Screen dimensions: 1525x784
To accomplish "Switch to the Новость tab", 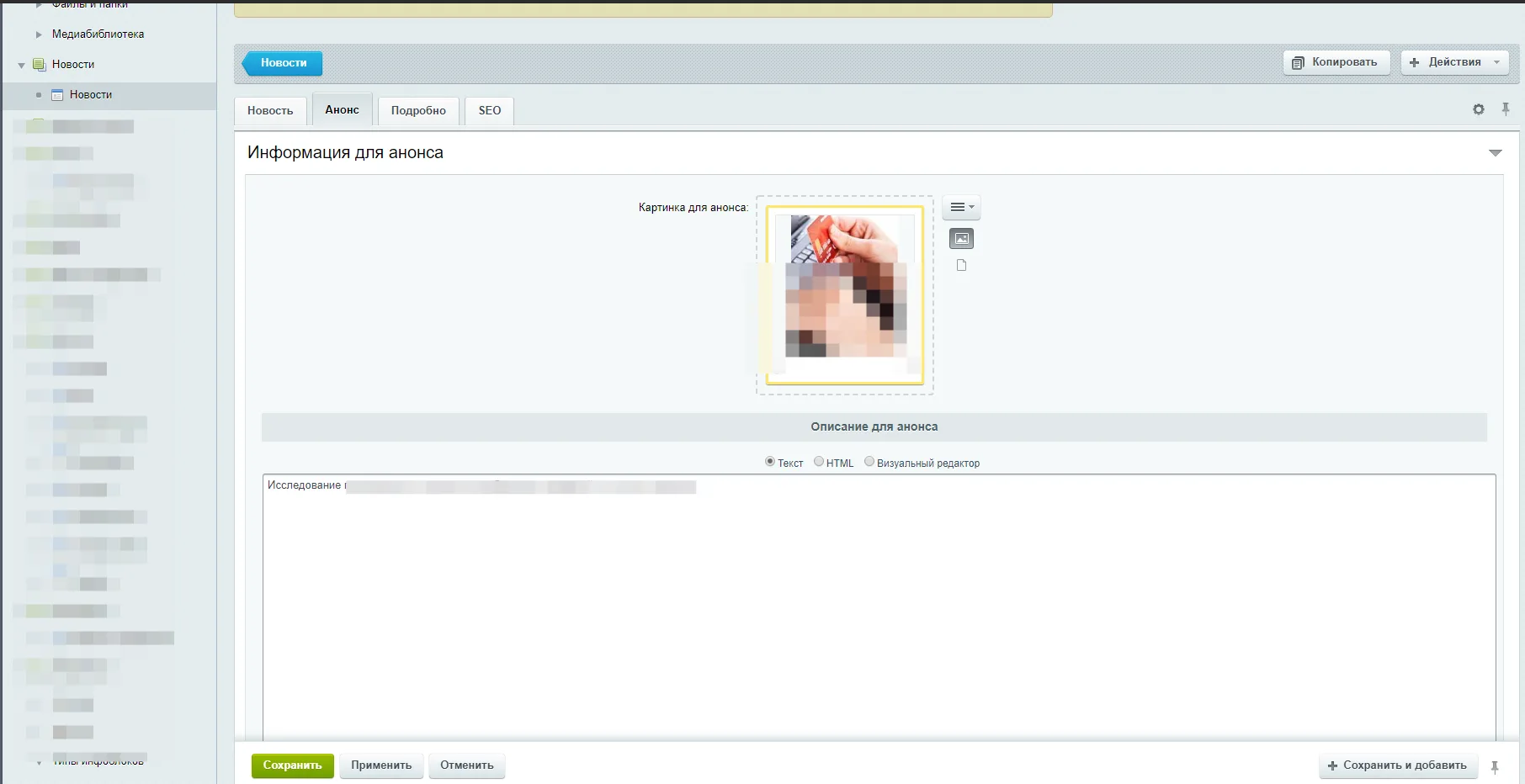I will 270,110.
